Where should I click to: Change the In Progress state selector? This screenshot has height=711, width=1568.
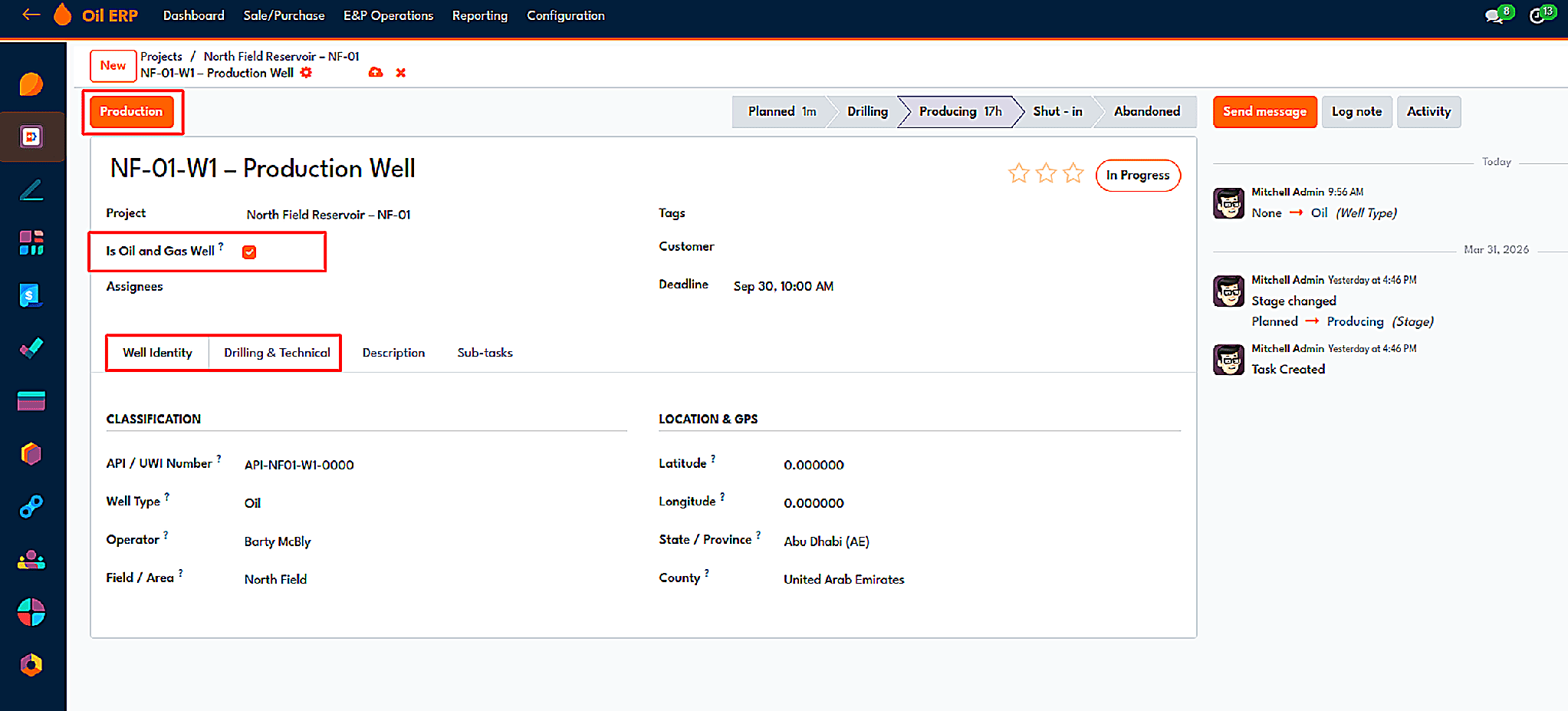1138,176
